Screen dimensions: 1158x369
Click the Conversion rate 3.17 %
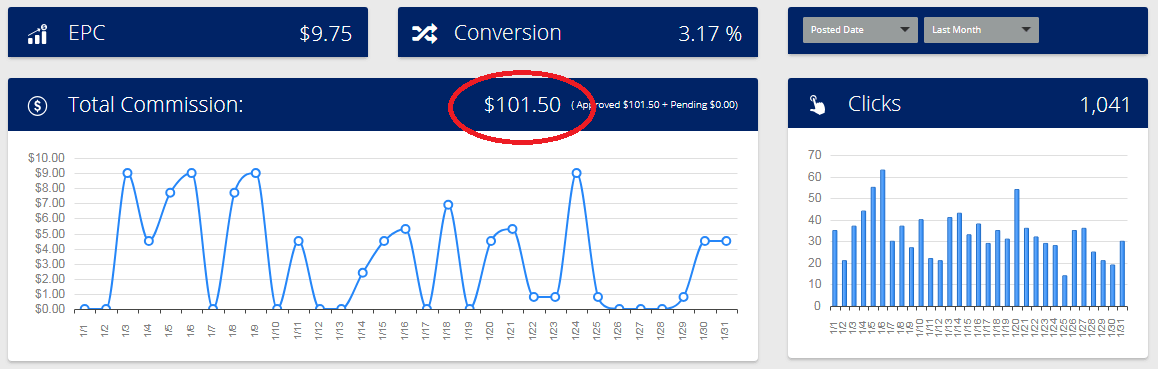[x=710, y=34]
